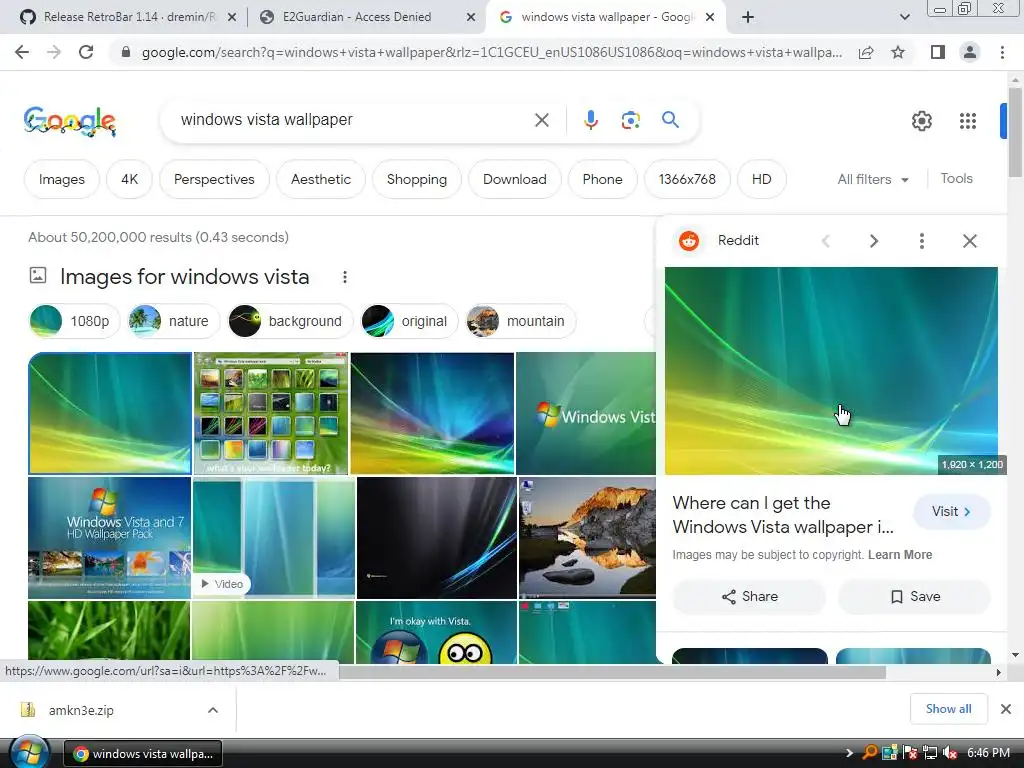Screen dimensions: 1024x768
Task: Click the Share button in preview
Action: 749,596
